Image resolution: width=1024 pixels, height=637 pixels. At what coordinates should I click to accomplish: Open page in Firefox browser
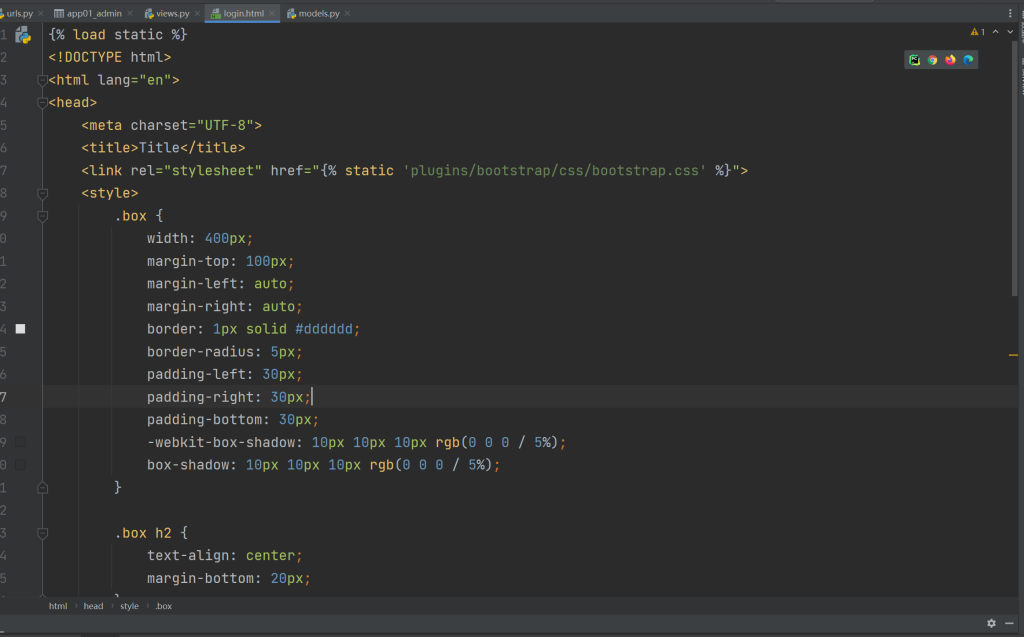950,60
